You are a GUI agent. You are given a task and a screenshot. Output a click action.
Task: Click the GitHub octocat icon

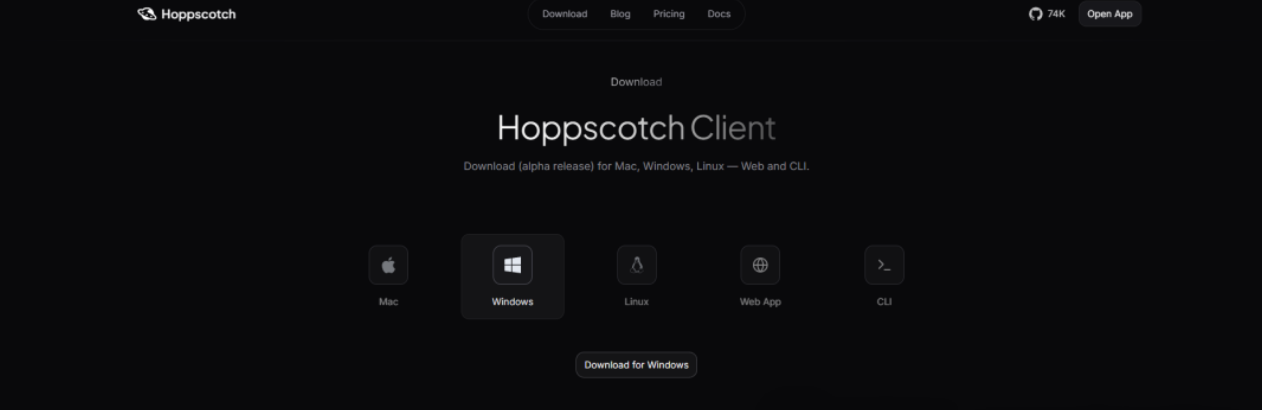click(1035, 14)
